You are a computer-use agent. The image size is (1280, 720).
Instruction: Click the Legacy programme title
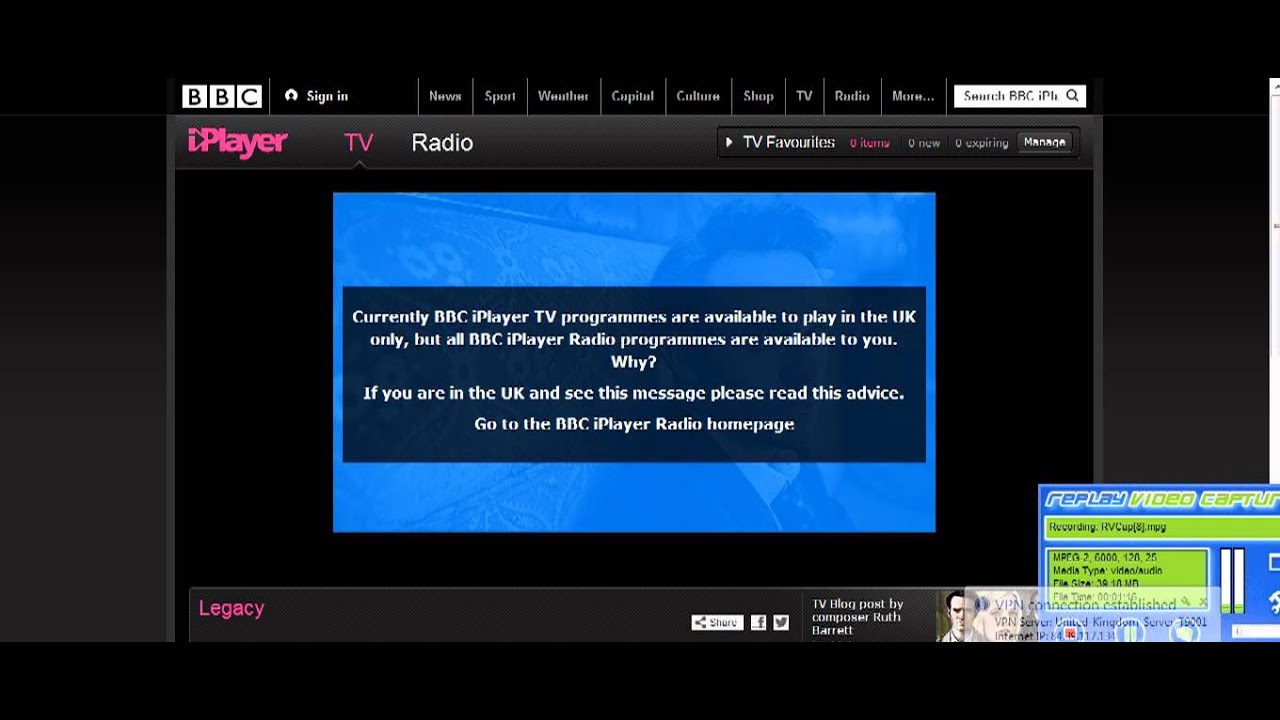pos(231,608)
